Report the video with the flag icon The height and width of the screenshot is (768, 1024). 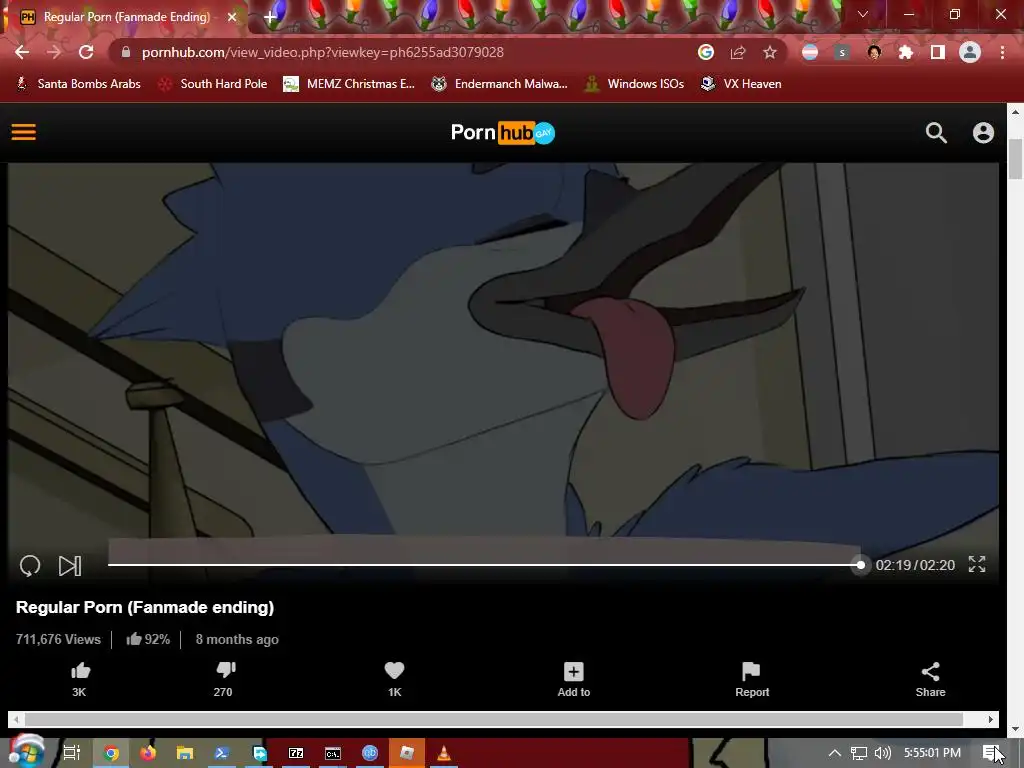[752, 679]
